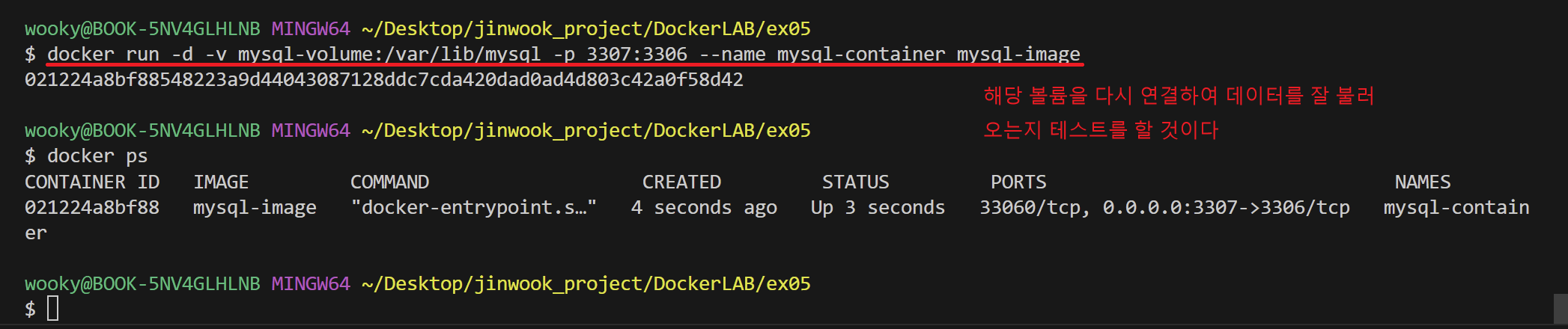The image size is (1568, 329).
Task: Click the "docker-entrypoint.s…" command value
Action: click(473, 207)
